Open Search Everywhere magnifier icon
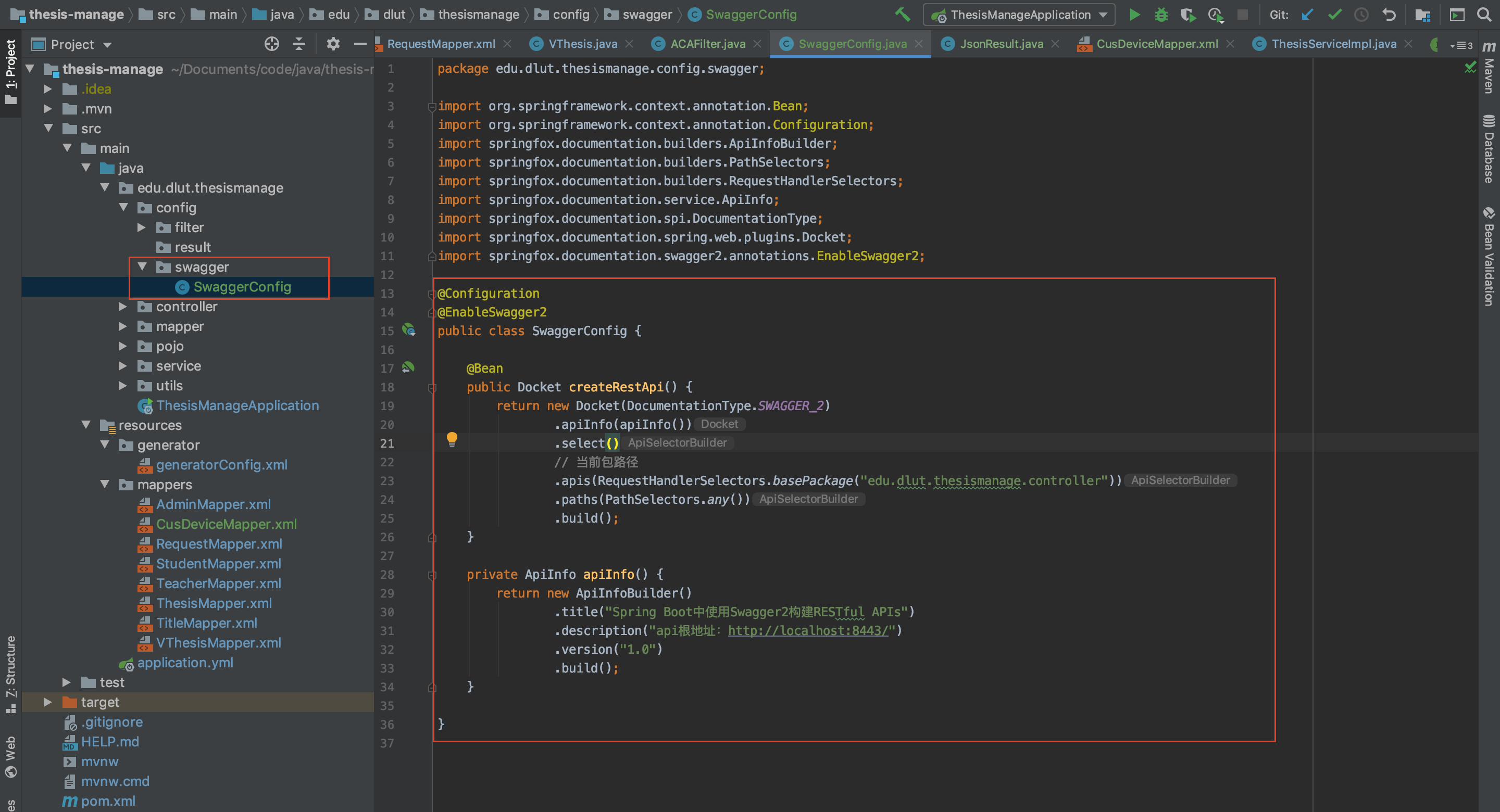 [x=1484, y=15]
